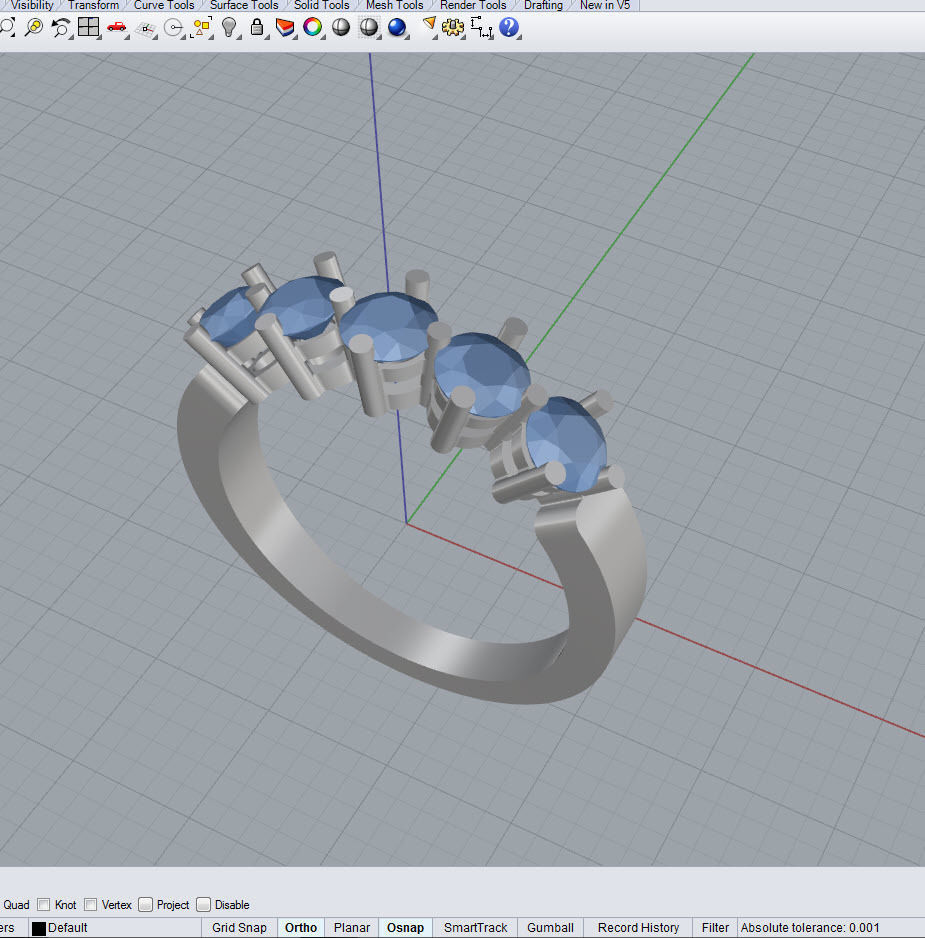Toggle Osnap in status bar

pyautogui.click(x=406, y=927)
